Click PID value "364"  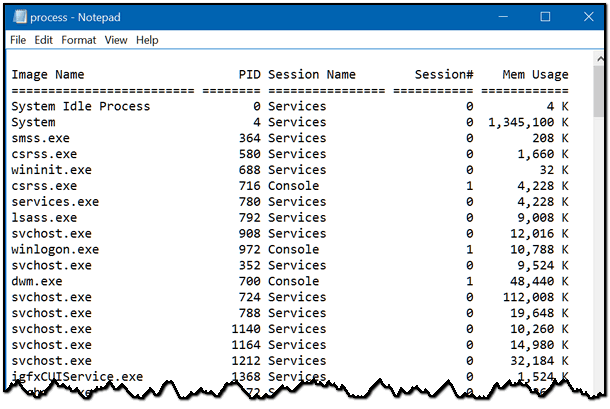250,138
